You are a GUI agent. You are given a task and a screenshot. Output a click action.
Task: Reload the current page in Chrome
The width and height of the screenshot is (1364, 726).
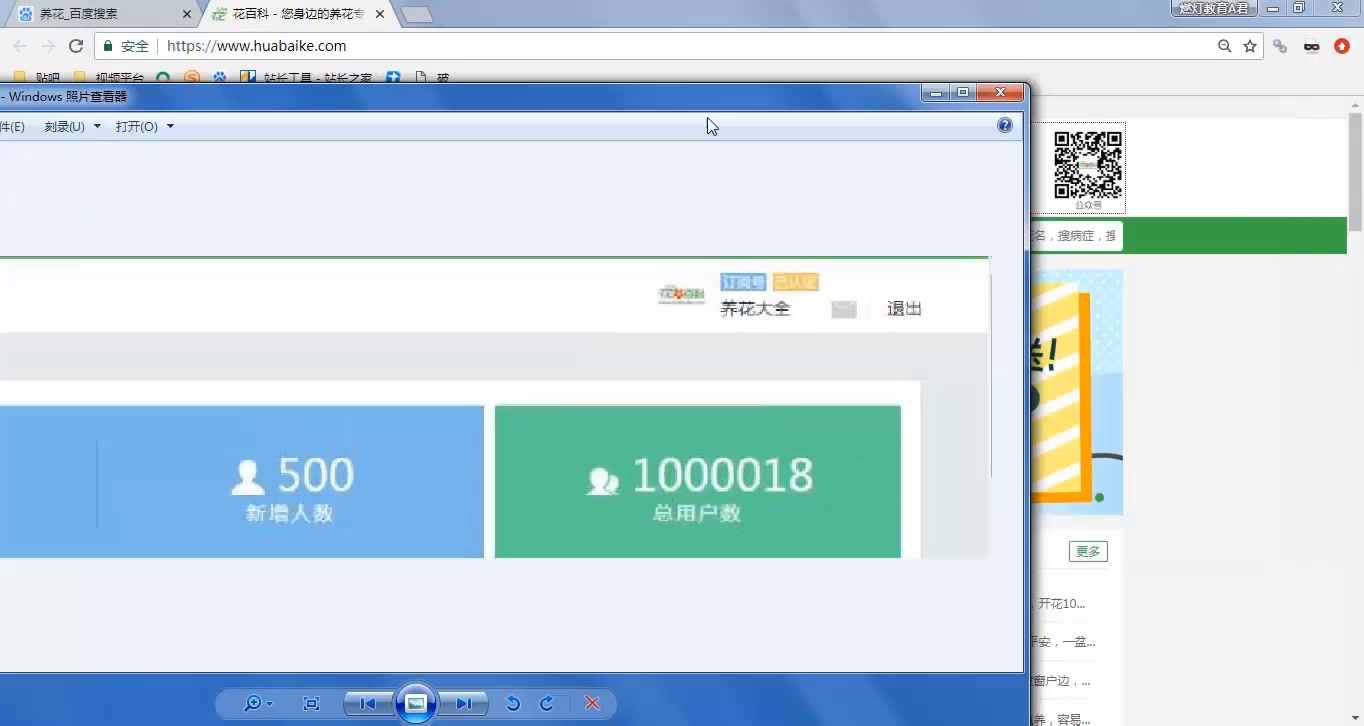75,46
